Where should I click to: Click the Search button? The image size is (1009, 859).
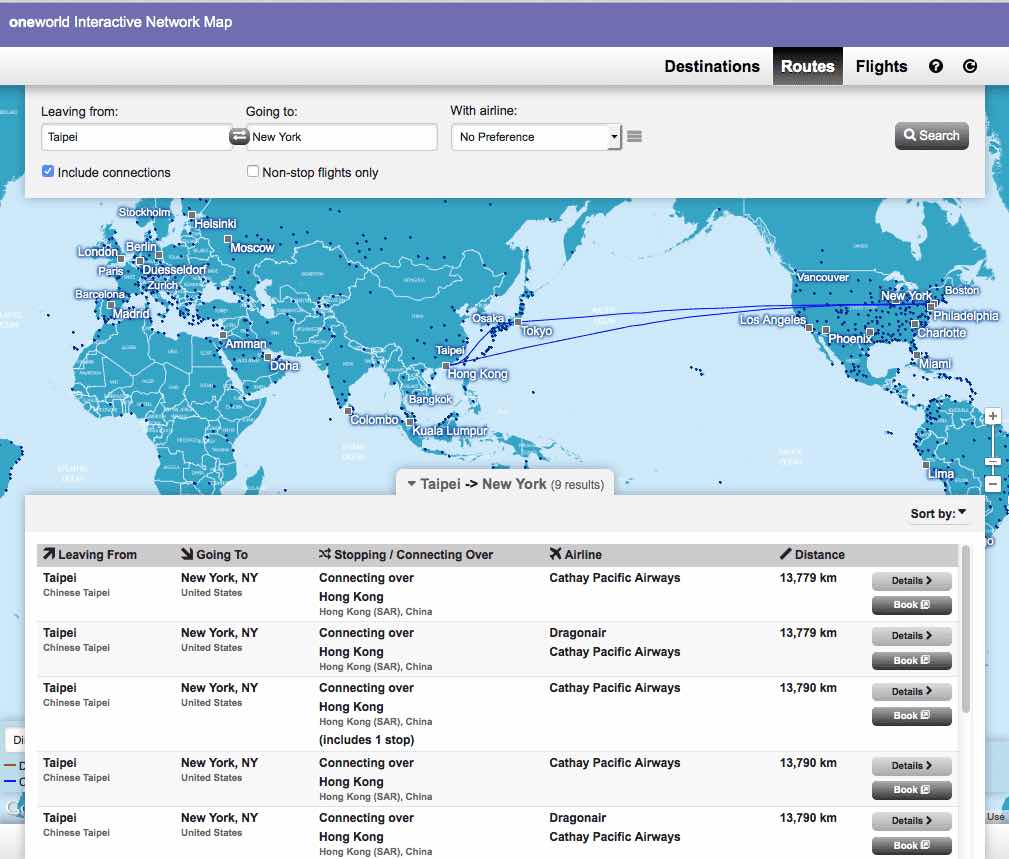click(931, 136)
